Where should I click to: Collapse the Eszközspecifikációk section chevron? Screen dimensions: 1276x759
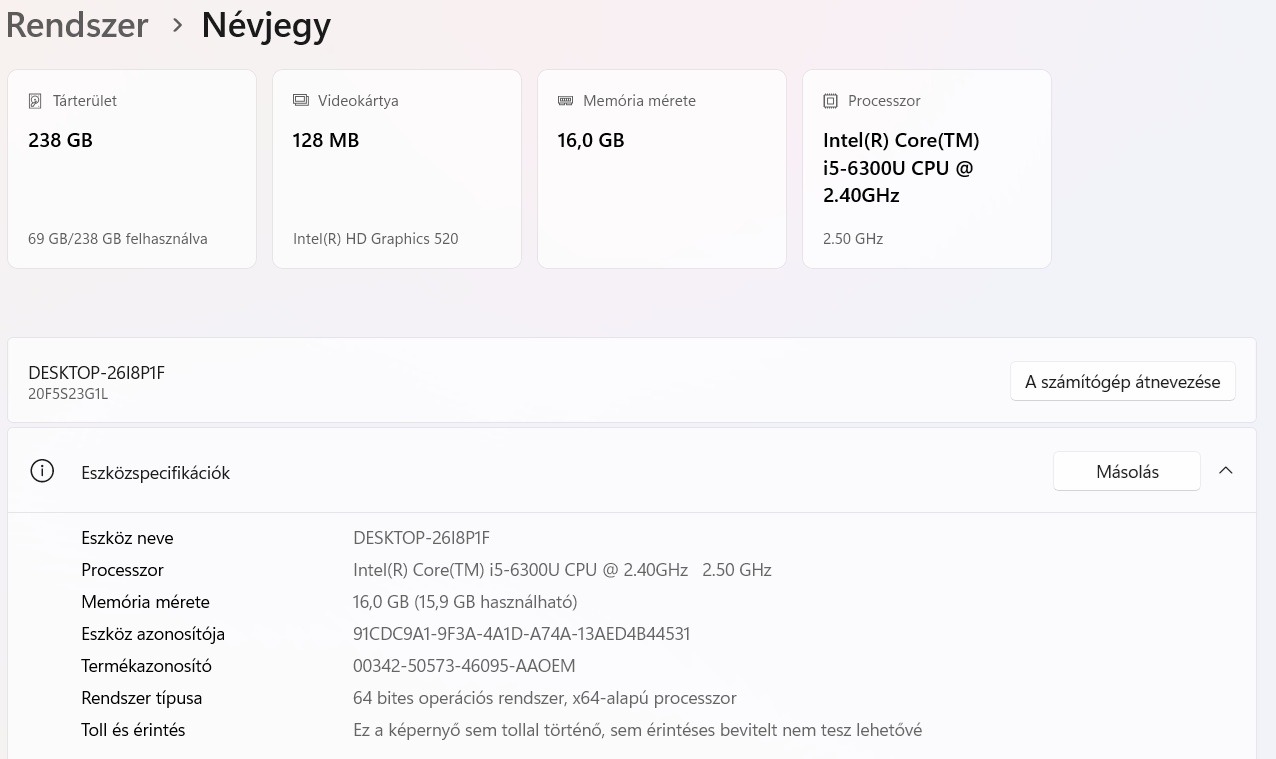pos(1225,471)
